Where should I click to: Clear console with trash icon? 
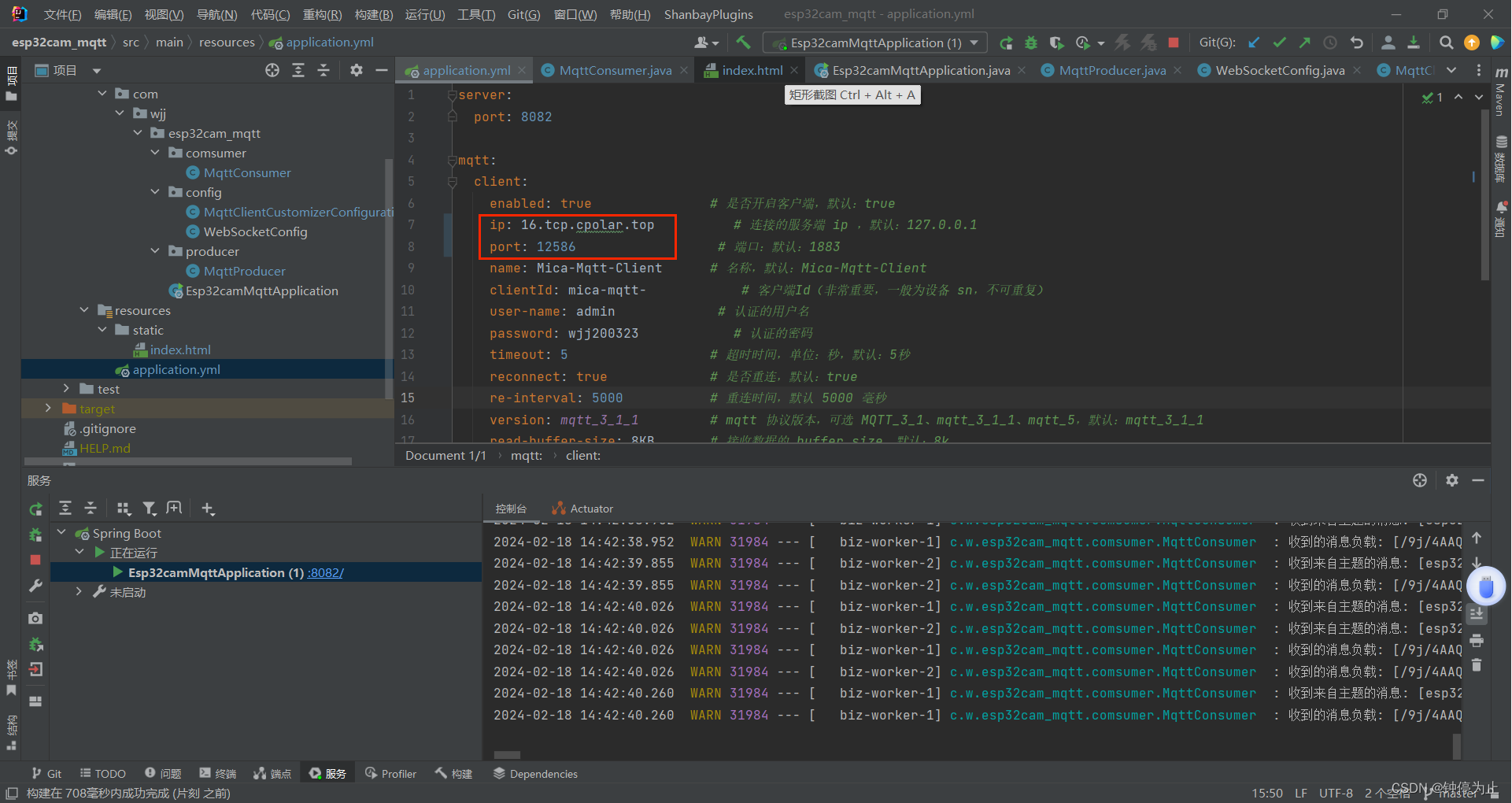coord(1477,665)
